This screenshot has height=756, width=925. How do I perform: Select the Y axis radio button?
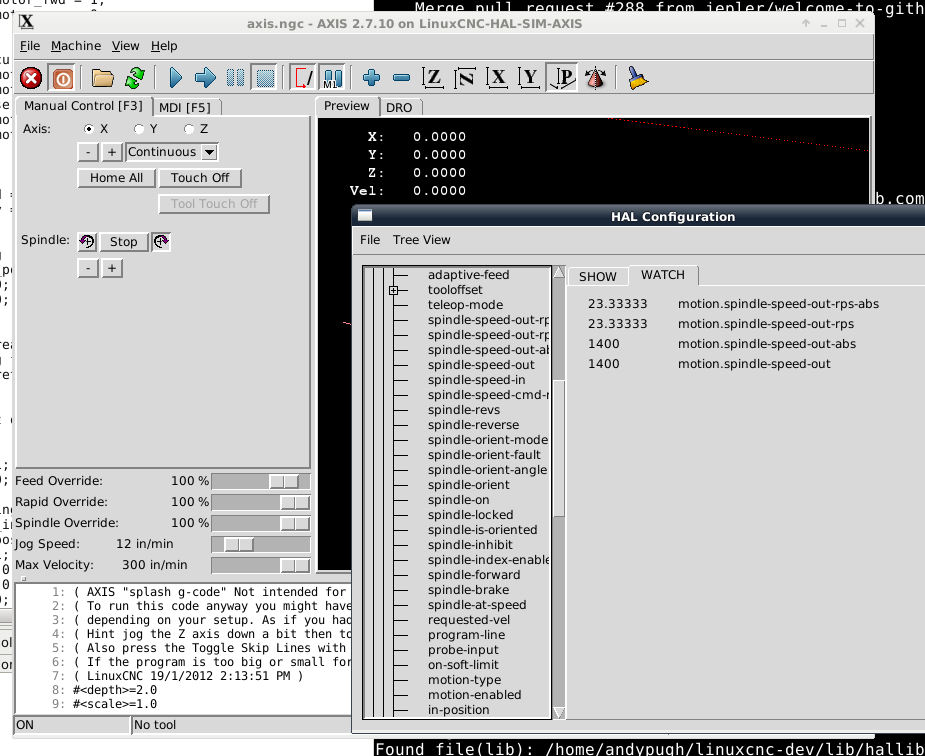tap(139, 129)
